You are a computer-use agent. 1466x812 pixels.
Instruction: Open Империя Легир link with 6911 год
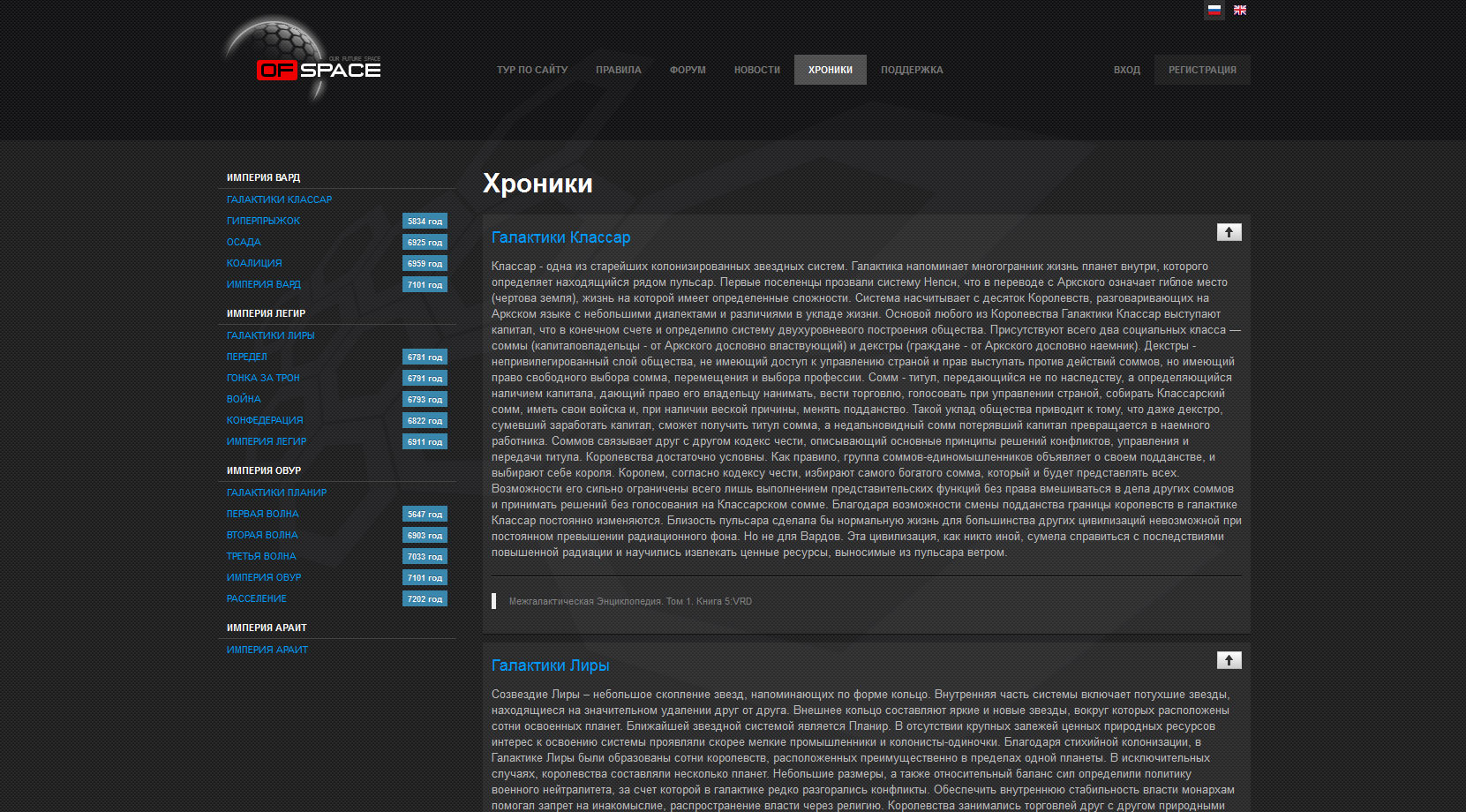[x=267, y=441]
